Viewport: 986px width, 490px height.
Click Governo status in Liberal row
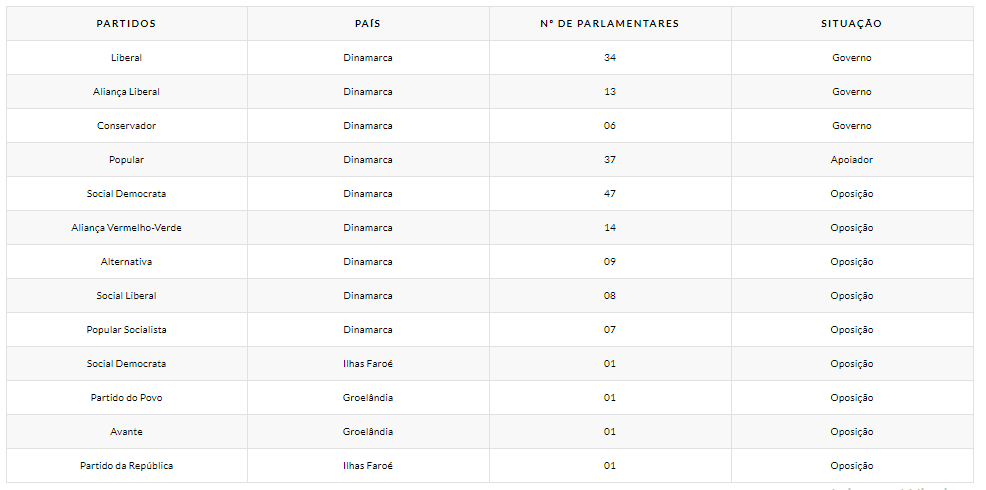tap(851, 58)
